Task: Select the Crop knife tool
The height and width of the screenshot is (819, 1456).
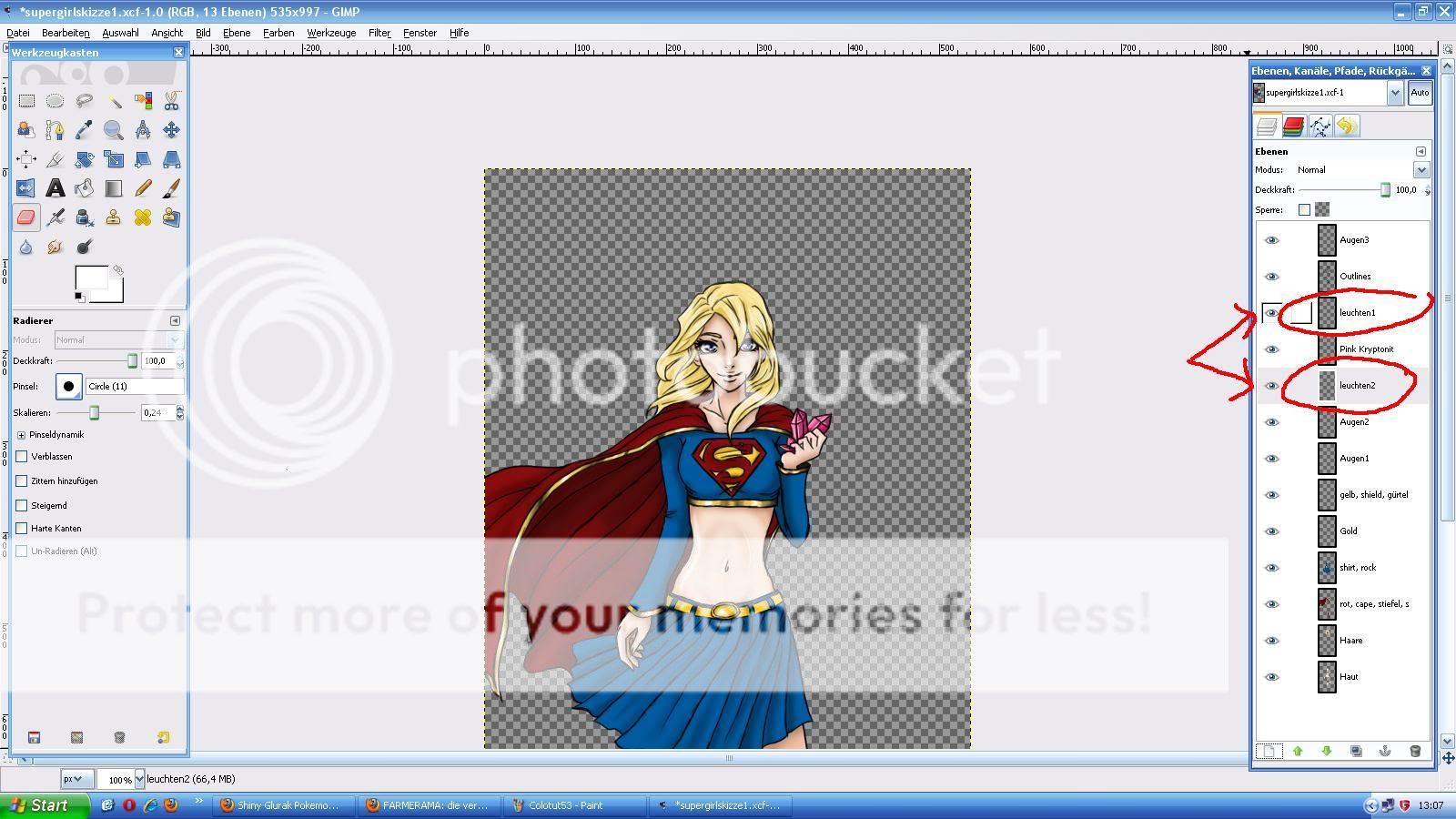Action: tap(55, 159)
